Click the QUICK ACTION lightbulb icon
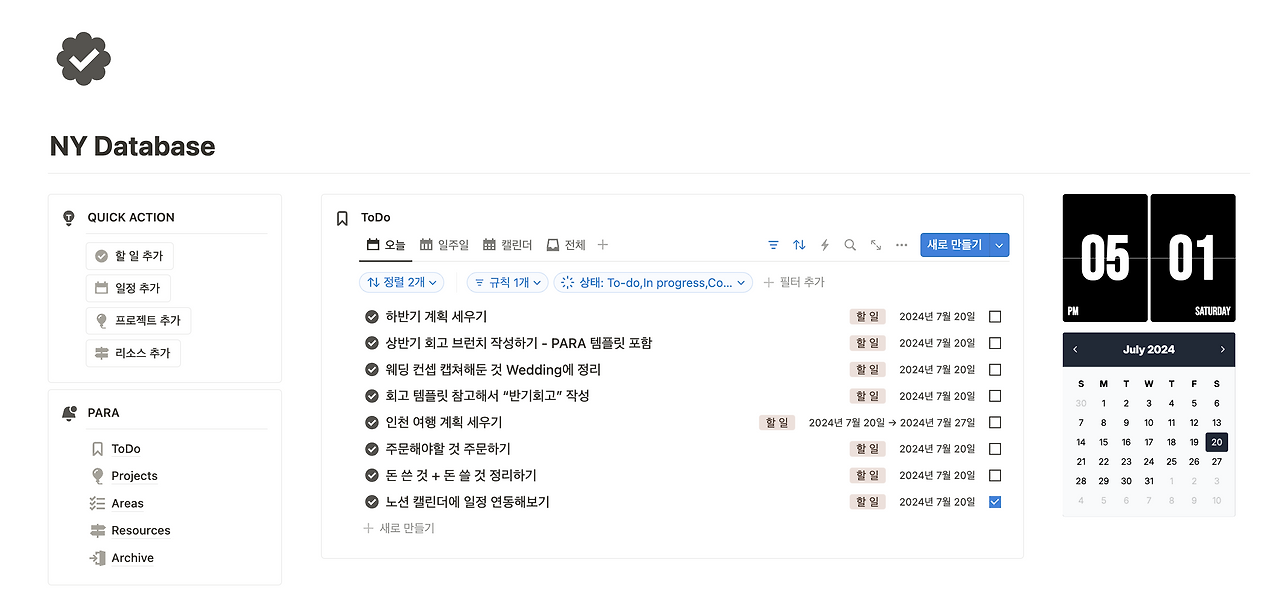 click(x=68, y=217)
